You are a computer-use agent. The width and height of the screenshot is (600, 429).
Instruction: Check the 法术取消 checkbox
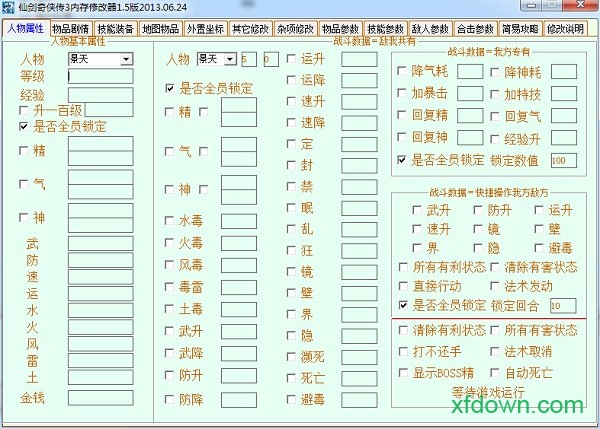[495, 351]
